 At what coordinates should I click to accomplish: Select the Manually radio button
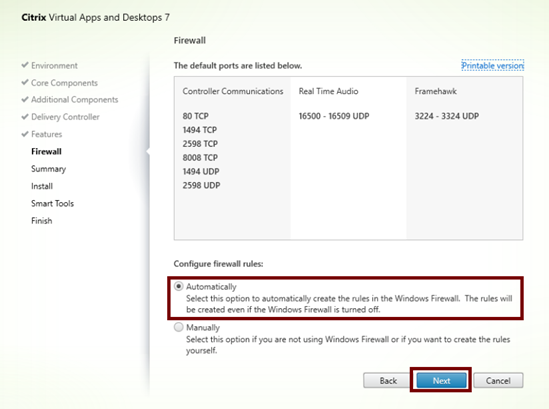179,327
